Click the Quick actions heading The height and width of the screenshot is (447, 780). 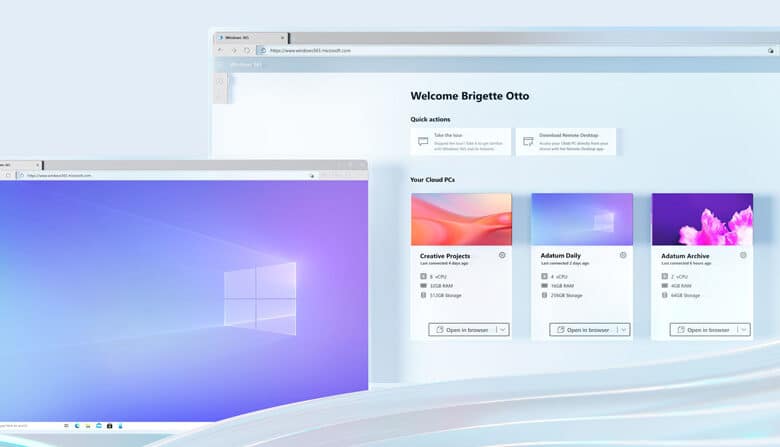tap(430, 119)
